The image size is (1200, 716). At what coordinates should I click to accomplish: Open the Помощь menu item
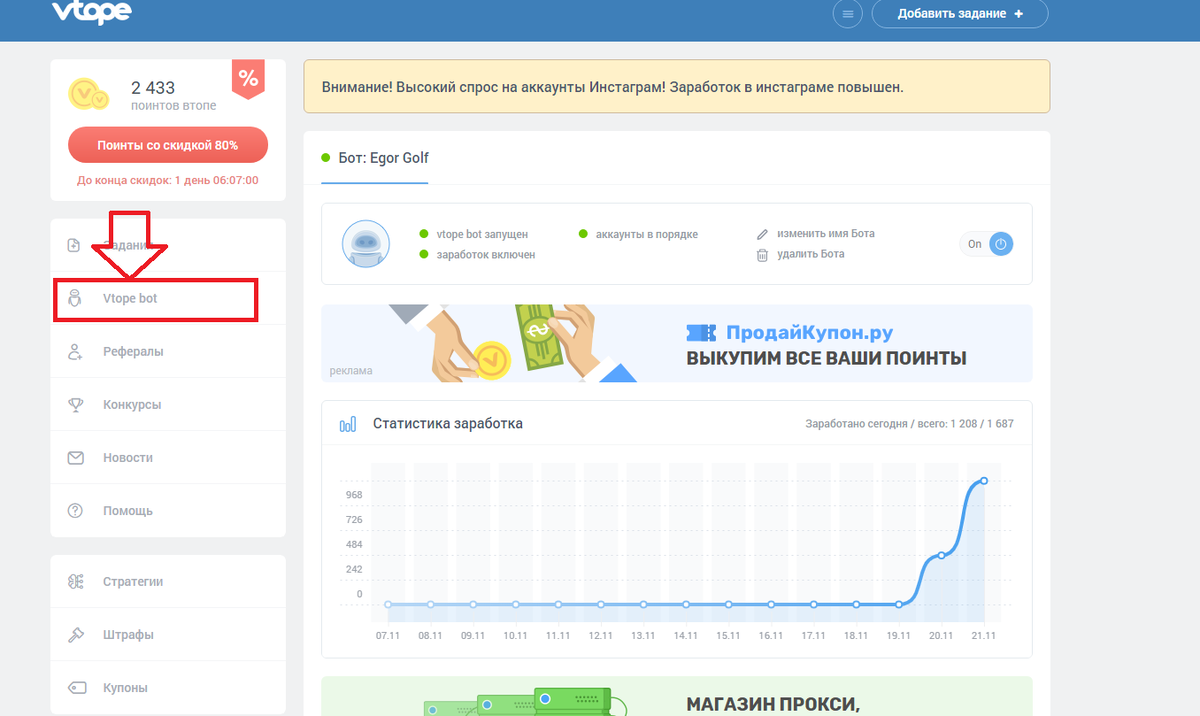point(167,511)
